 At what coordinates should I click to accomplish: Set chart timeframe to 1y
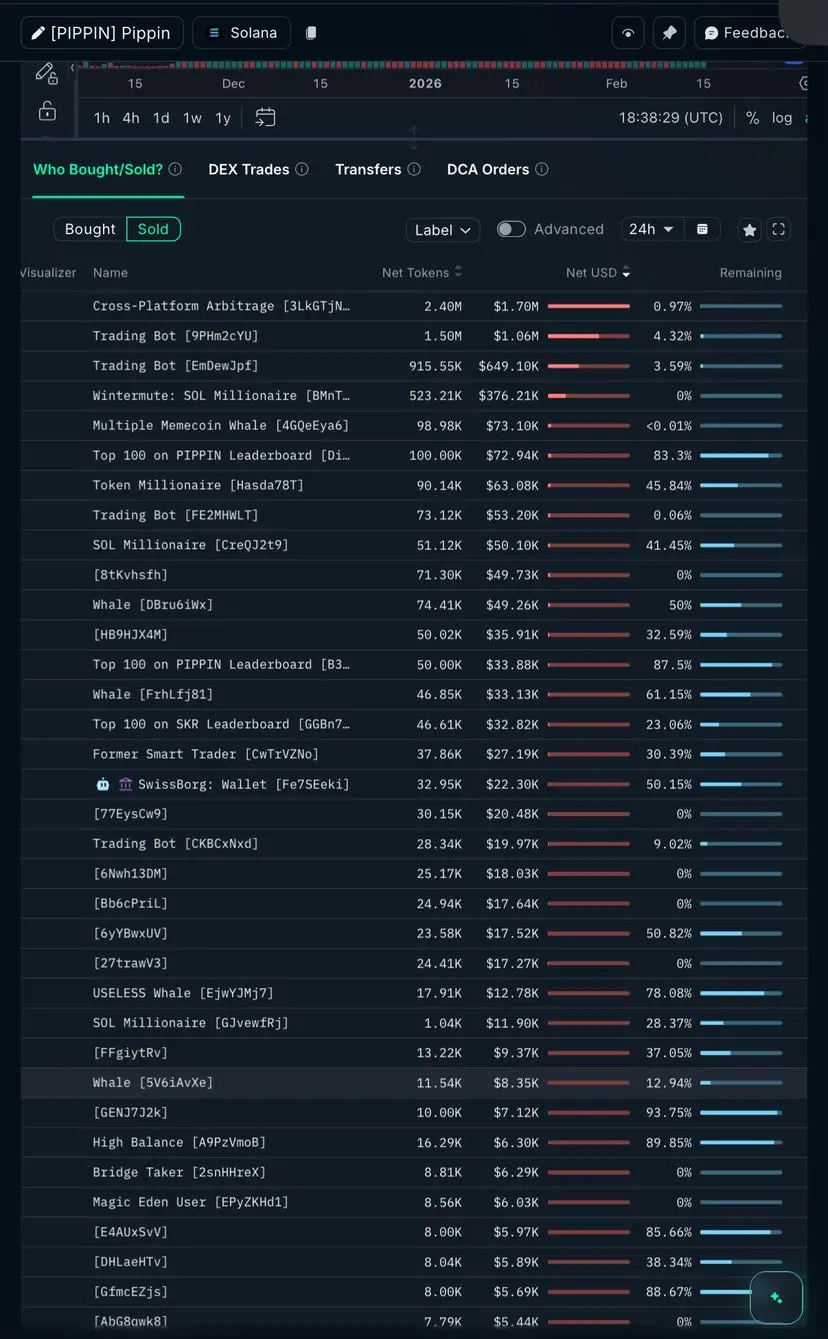tap(223, 118)
